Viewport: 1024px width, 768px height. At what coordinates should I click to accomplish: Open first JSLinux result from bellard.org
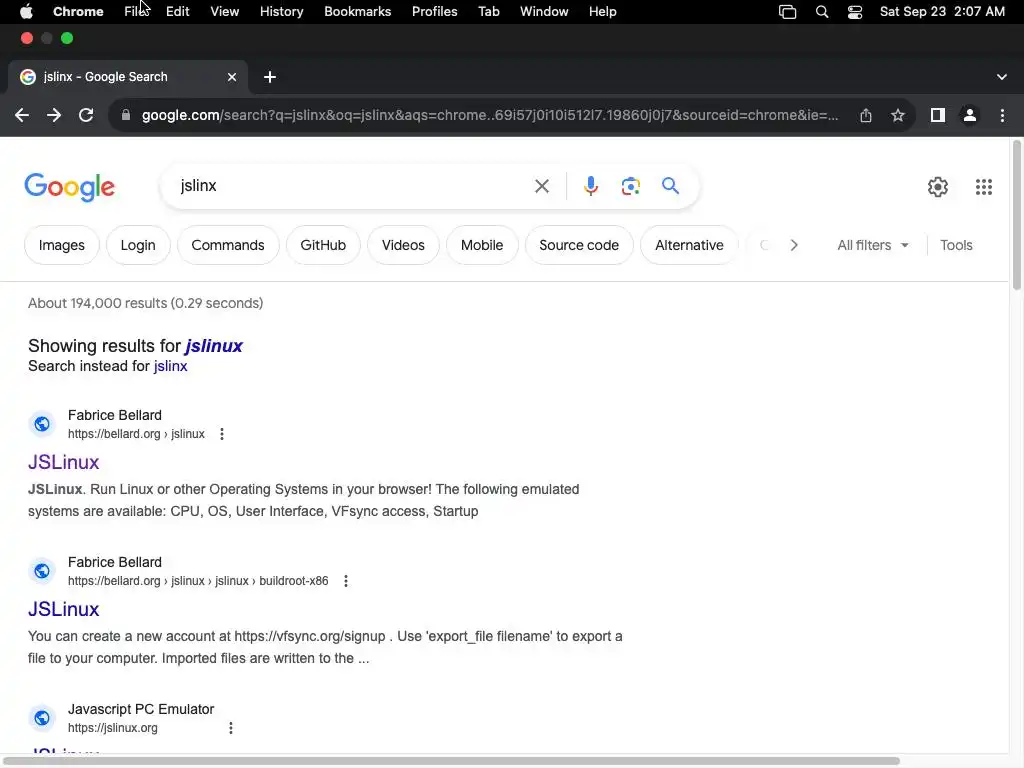point(63,462)
